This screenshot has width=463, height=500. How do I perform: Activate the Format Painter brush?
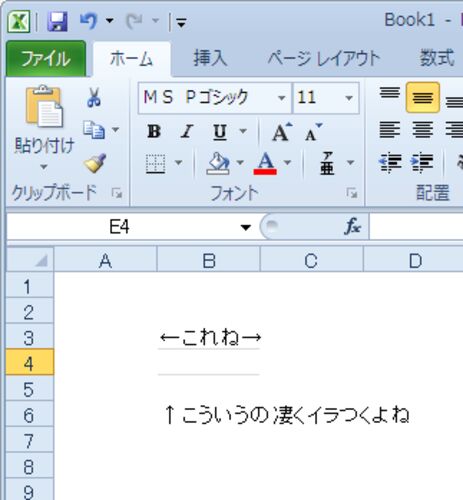click(95, 163)
